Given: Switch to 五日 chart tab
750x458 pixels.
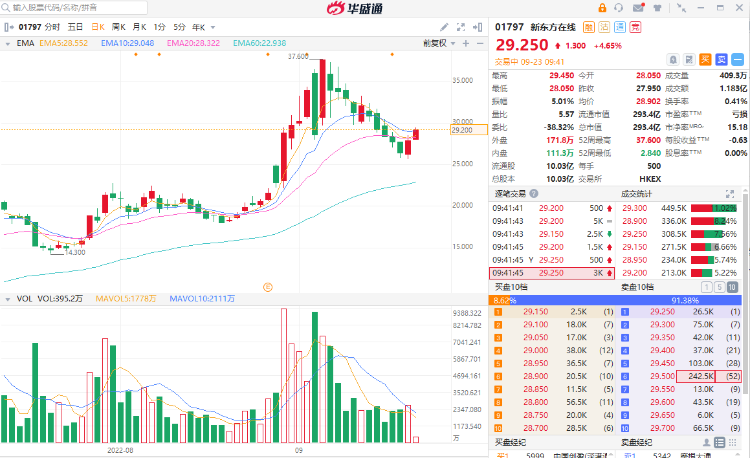Looking at the screenshot, I should [75, 27].
